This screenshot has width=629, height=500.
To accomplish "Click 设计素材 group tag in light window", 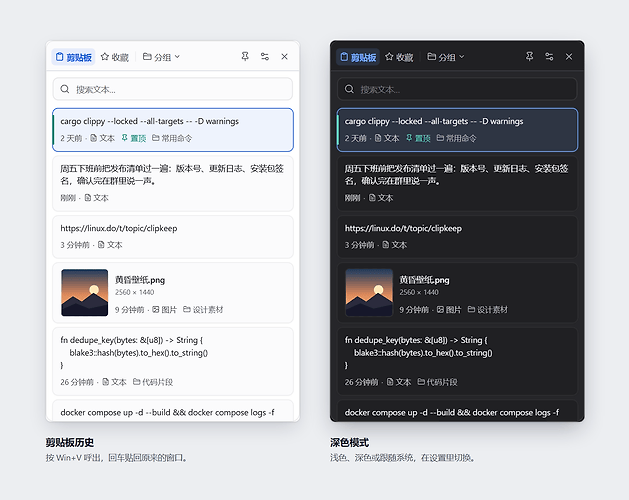I will (x=203, y=309).
